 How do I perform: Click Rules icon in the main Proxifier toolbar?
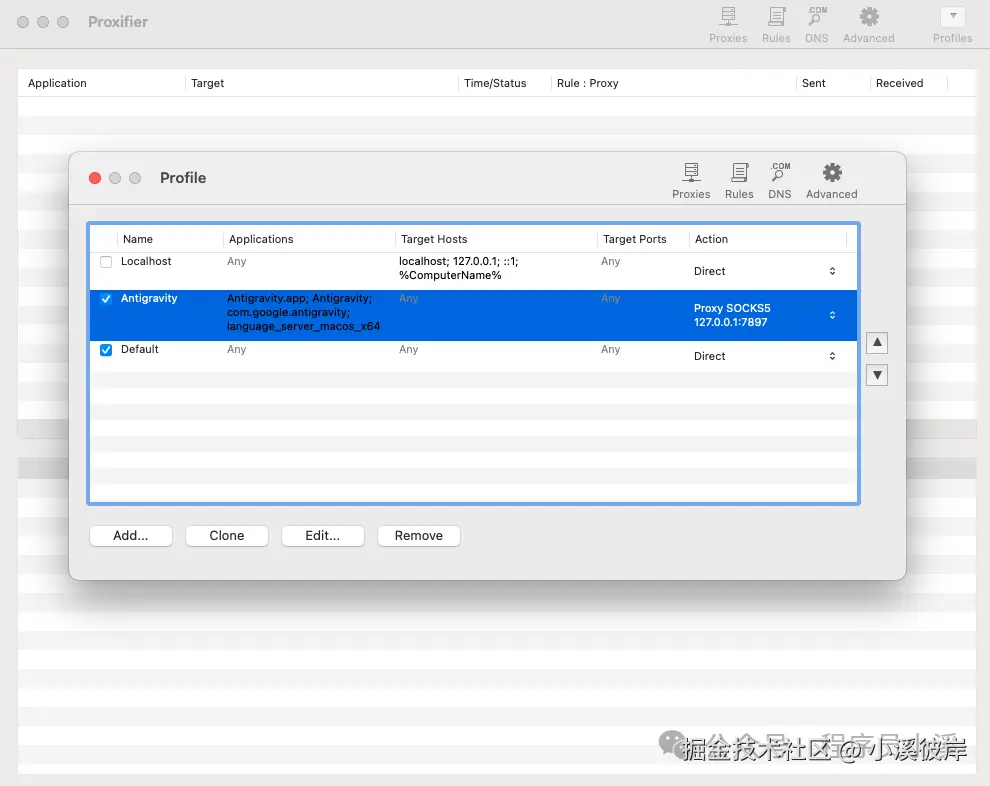[776, 25]
